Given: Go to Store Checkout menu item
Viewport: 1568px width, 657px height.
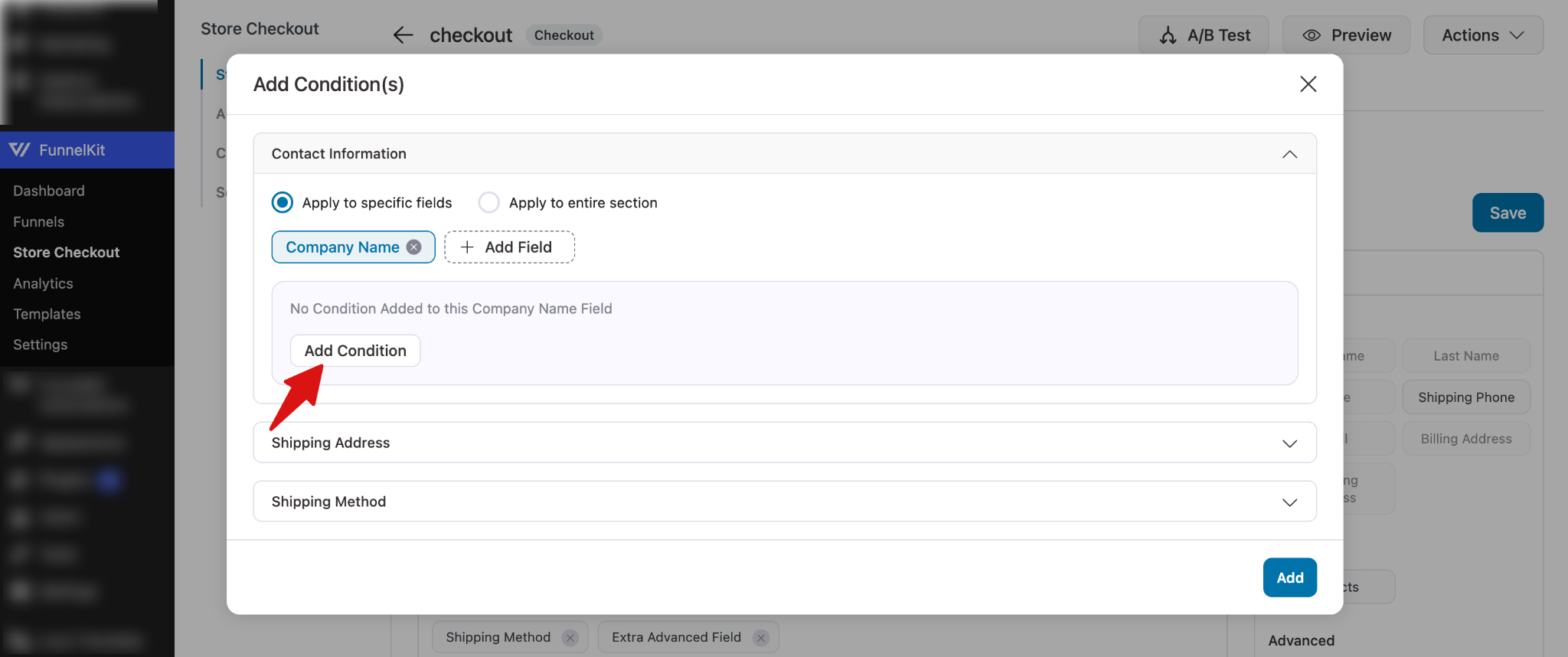Looking at the screenshot, I should point(67,253).
